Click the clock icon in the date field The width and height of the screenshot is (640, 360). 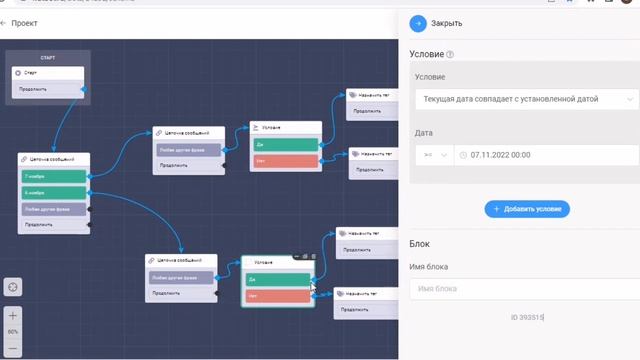[463, 155]
